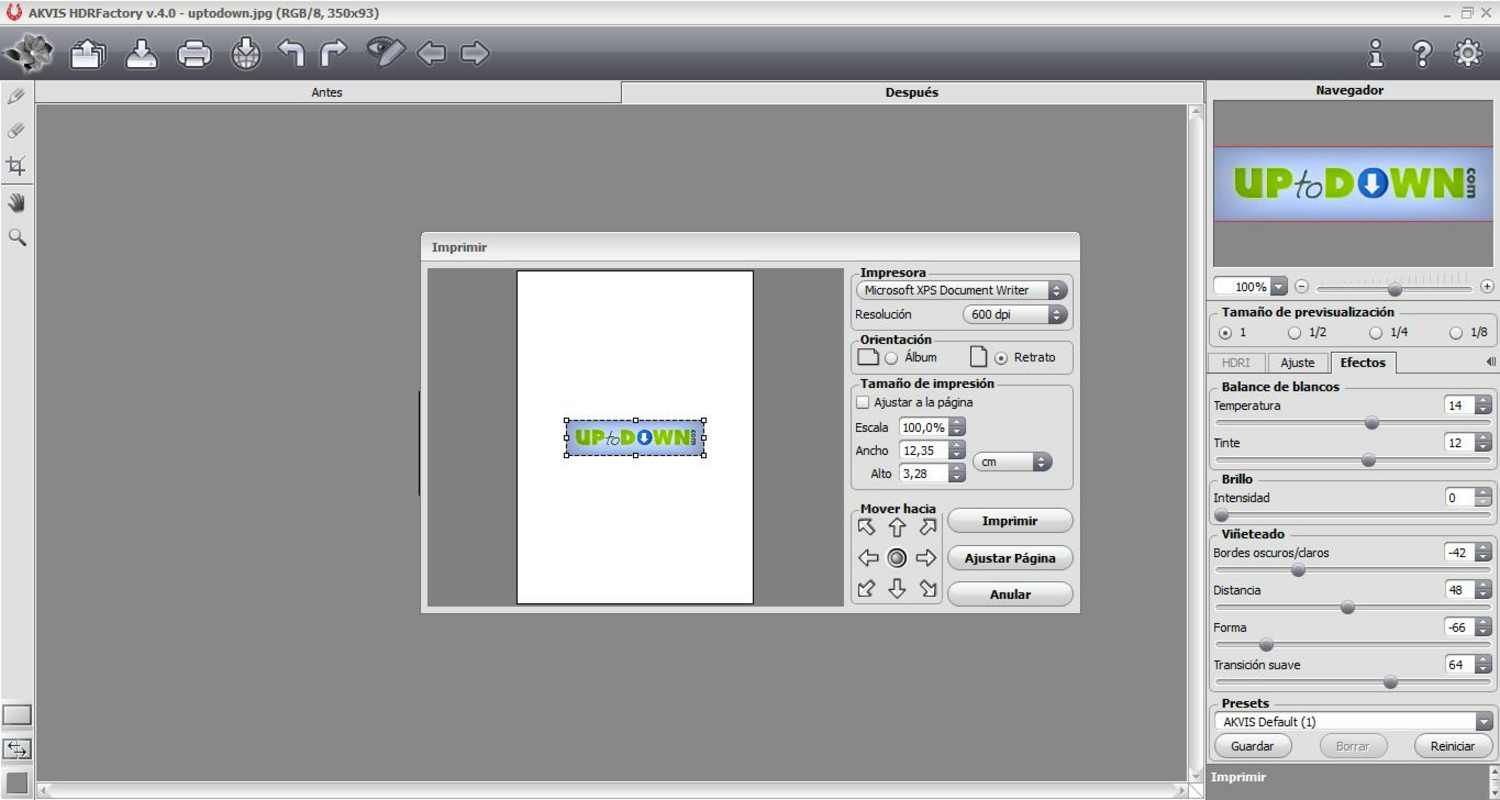The height and width of the screenshot is (800, 1500).
Task: Select the Zoom magnifier tool
Action: coord(17,237)
